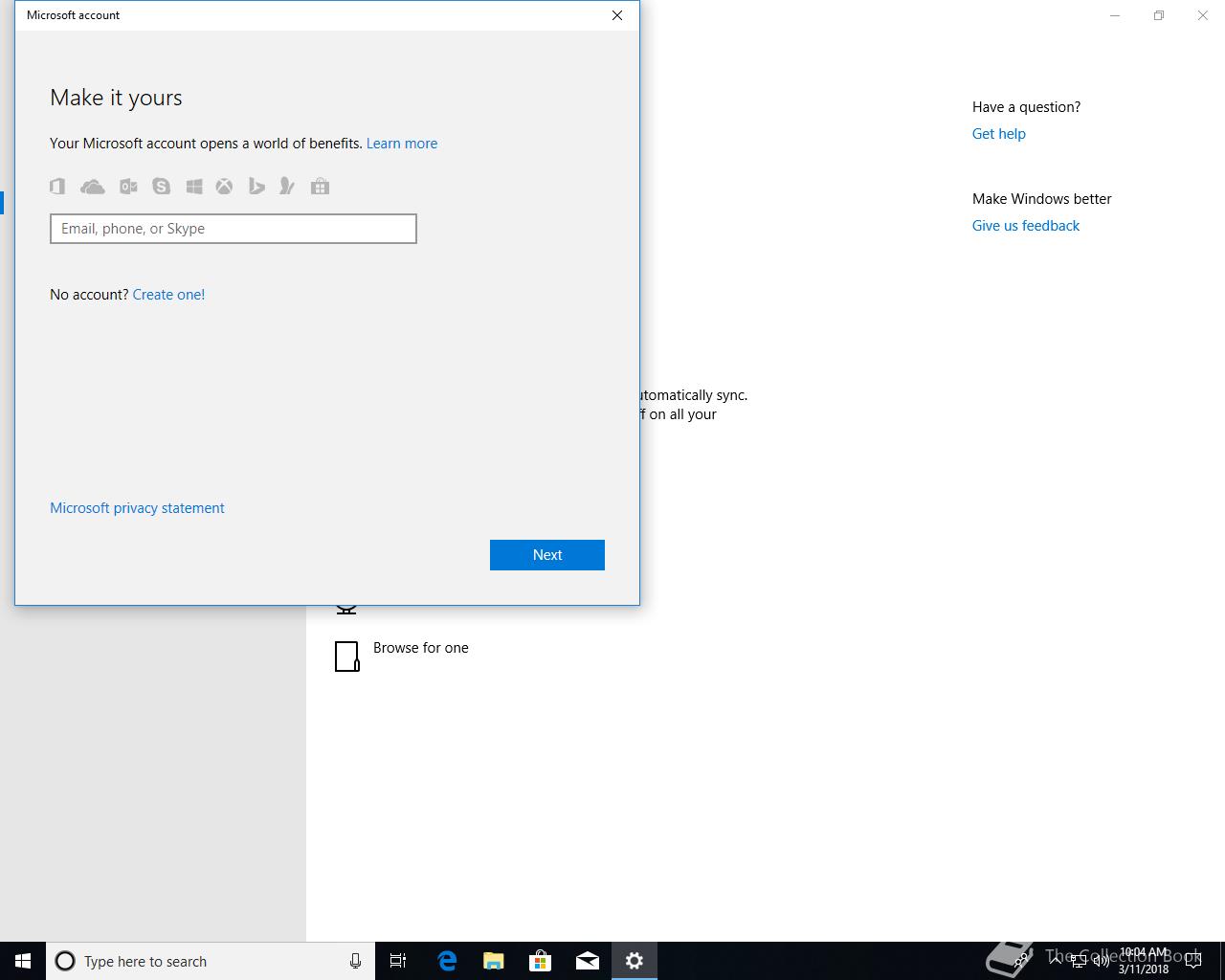This screenshot has width=1225, height=980.
Task: Click the Store bag icon in the services row
Action: (320, 187)
